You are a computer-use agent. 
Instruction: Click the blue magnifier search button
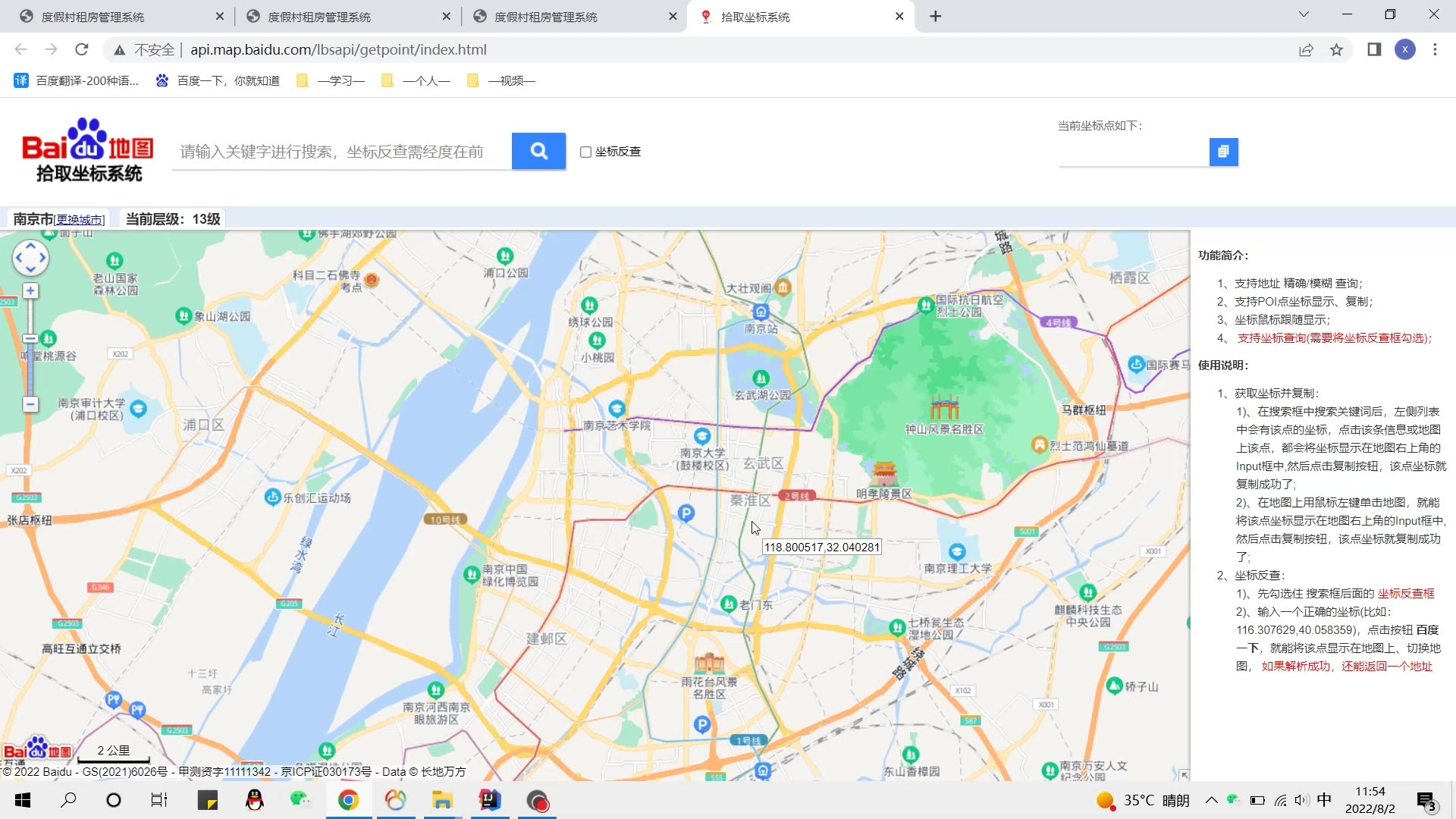point(538,151)
